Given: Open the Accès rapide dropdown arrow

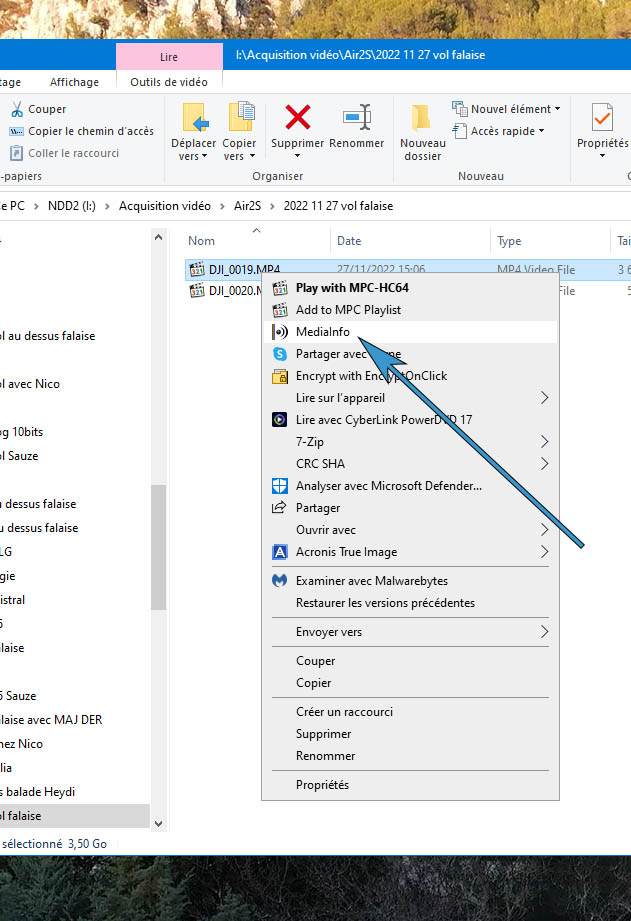Looking at the screenshot, I should coord(541,131).
